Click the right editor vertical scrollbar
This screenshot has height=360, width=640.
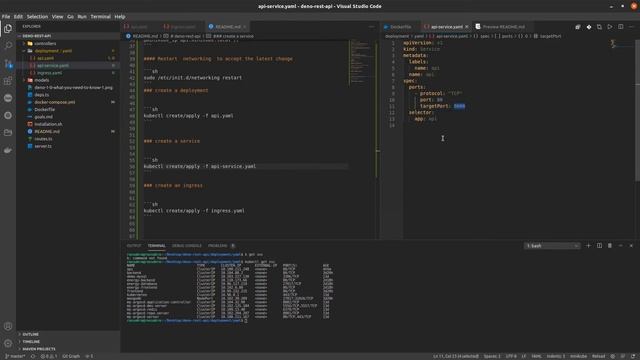tap(638, 110)
